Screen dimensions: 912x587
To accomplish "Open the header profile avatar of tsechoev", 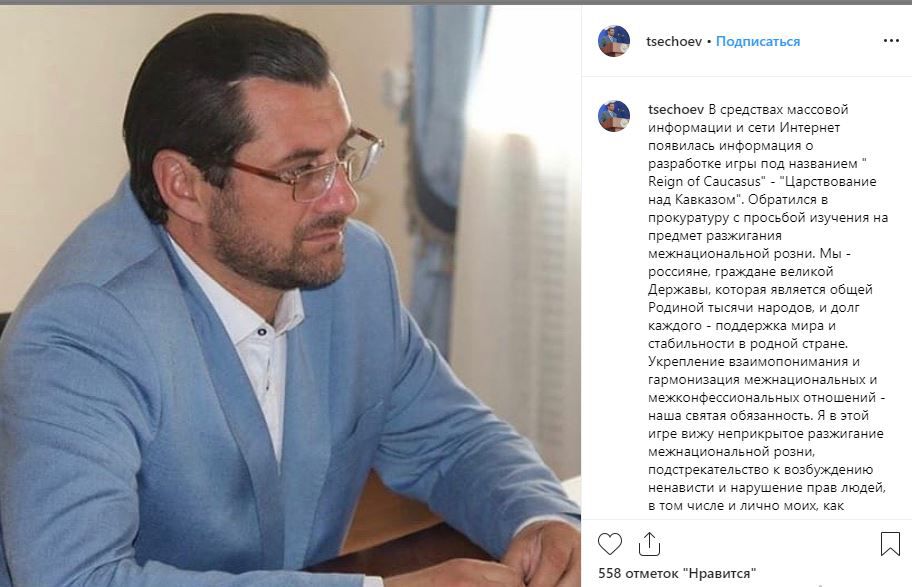I will [614, 41].
